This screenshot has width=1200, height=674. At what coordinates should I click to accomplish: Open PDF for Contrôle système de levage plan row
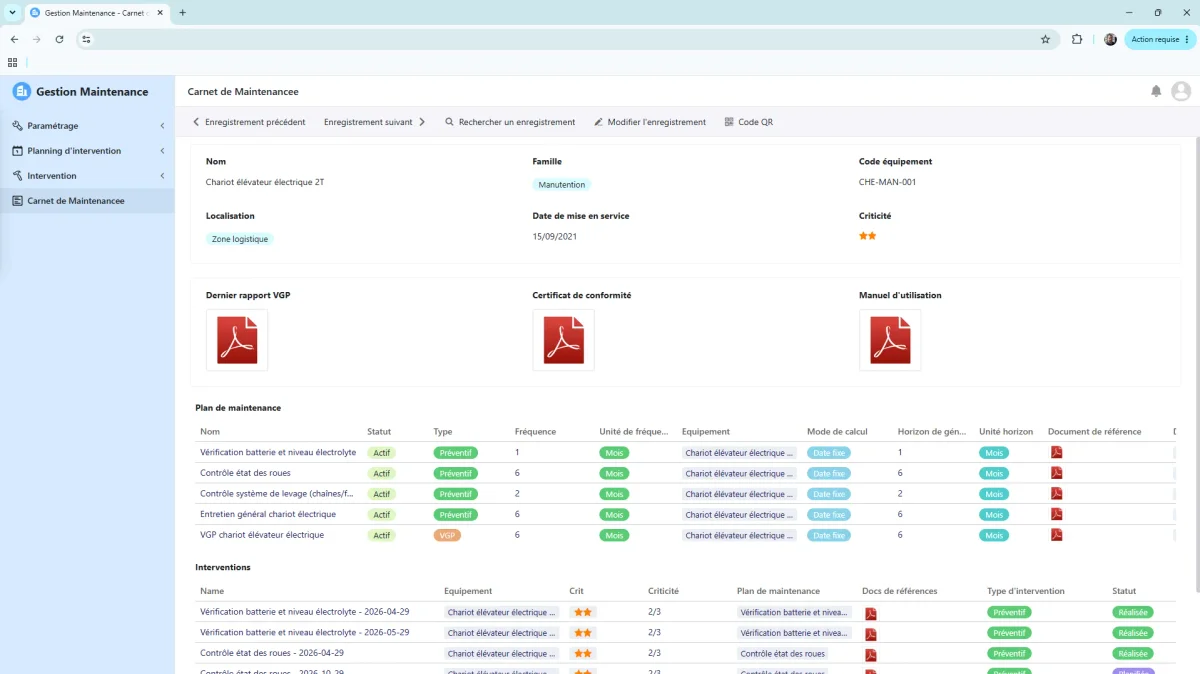1057,494
